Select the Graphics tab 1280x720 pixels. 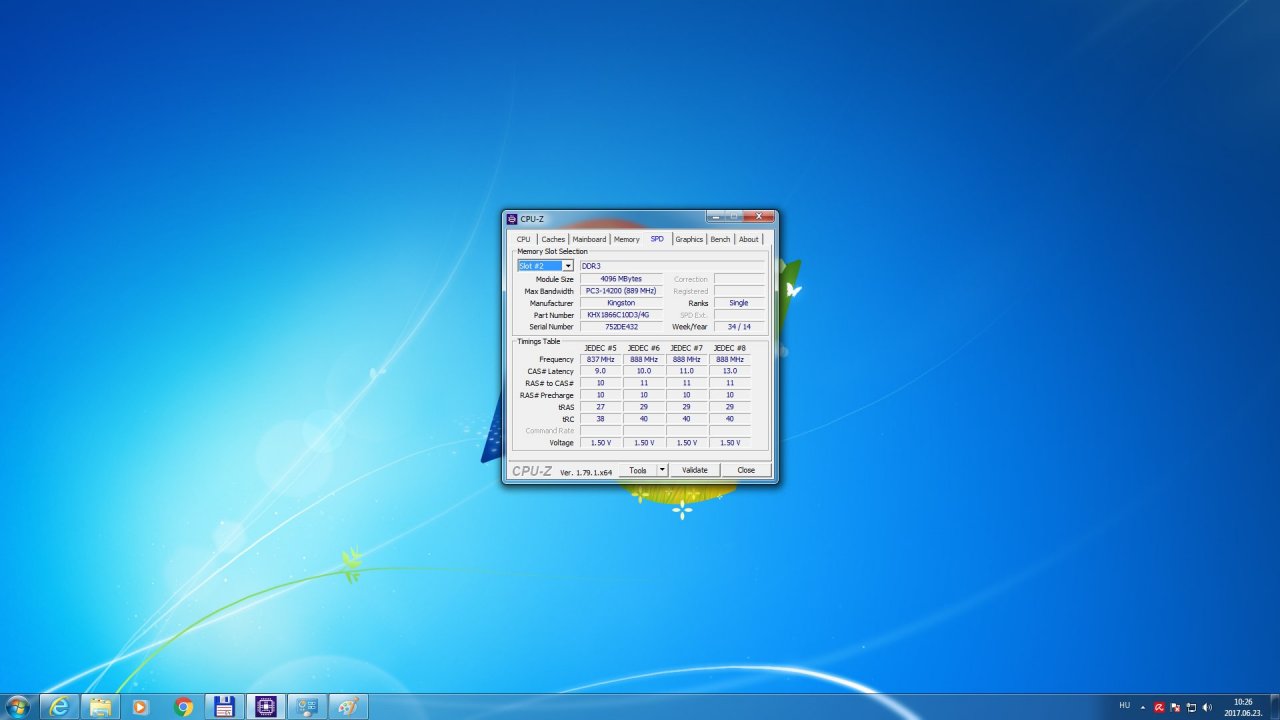pyautogui.click(x=689, y=239)
